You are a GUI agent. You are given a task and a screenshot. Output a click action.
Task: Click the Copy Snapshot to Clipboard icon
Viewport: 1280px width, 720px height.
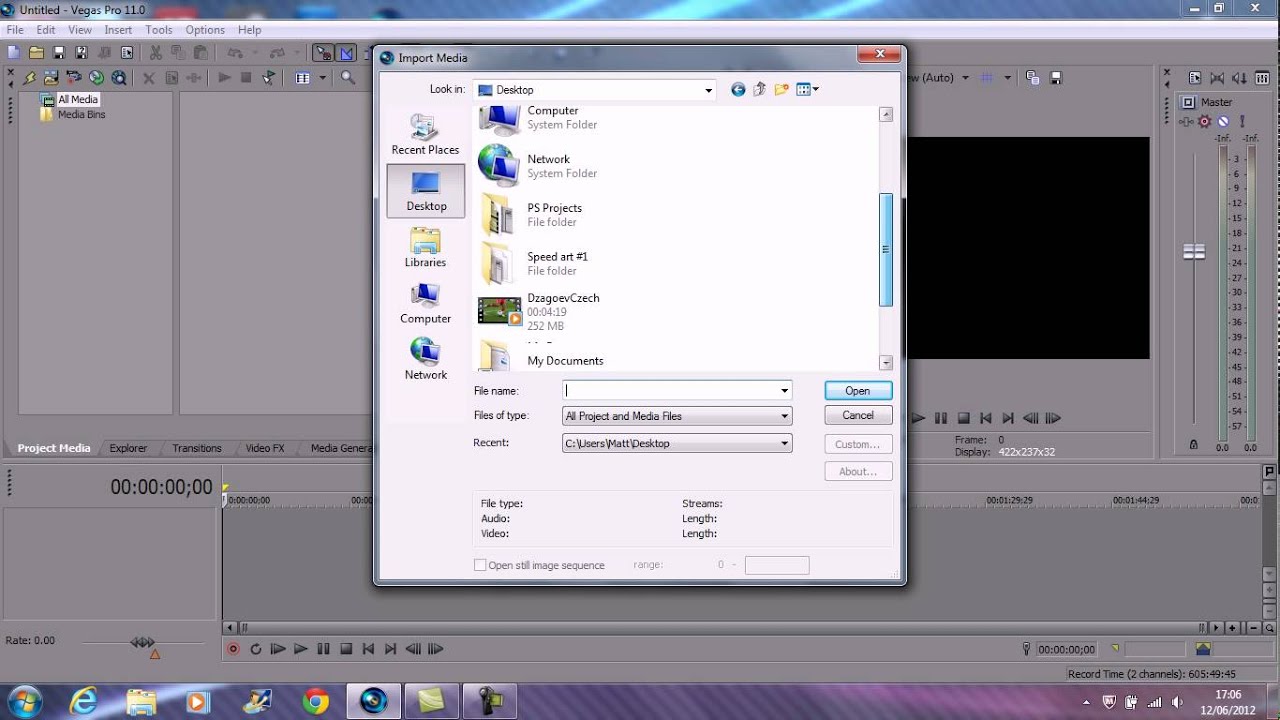(x=1033, y=78)
